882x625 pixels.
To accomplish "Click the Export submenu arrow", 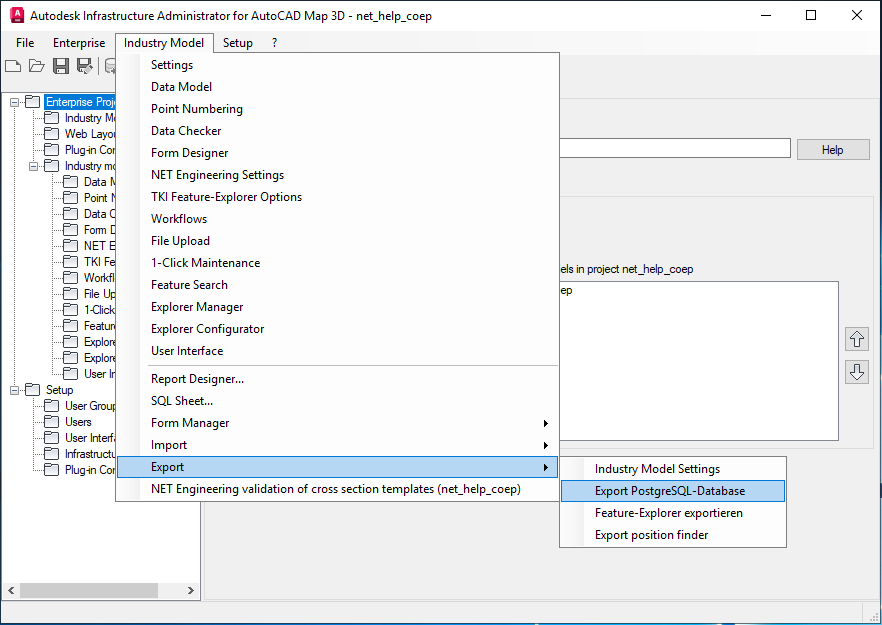I will 545,467.
